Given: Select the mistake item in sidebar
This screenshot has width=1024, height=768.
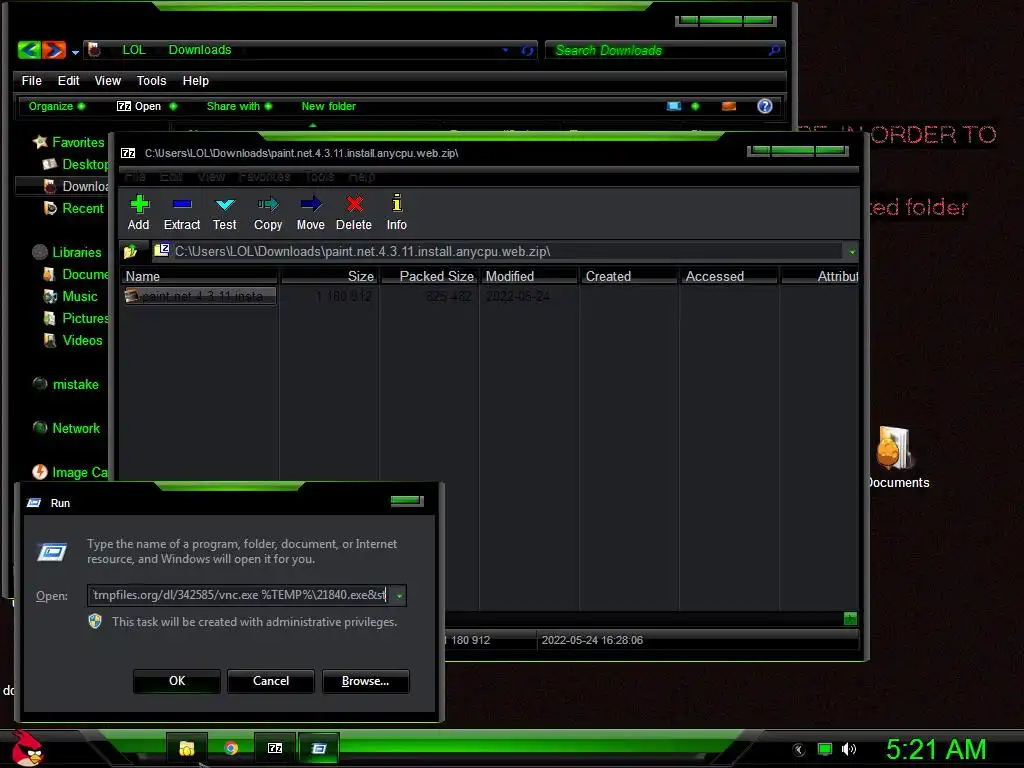Looking at the screenshot, I should [x=66, y=384].
